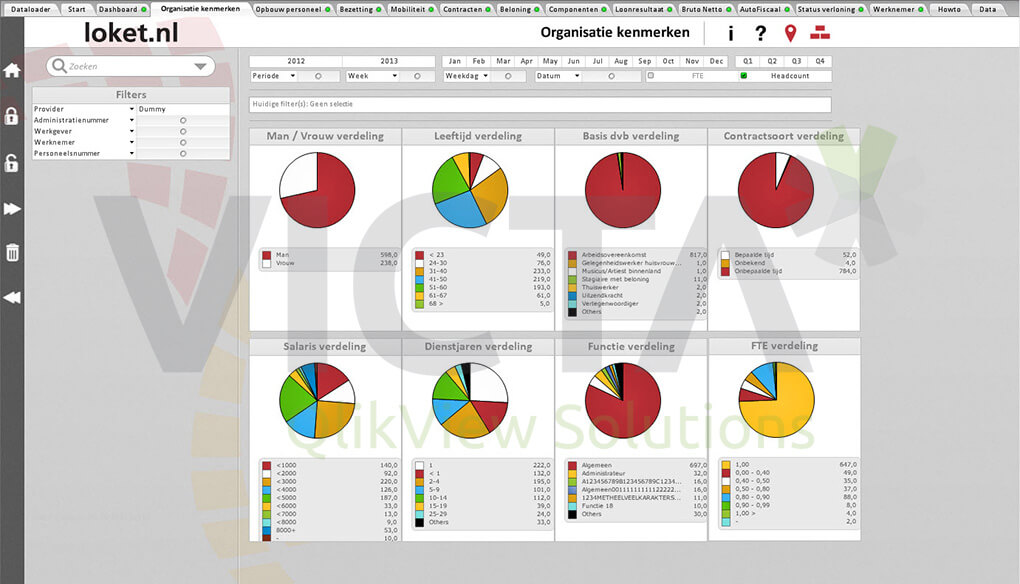This screenshot has height=584, width=1020.
Task: Expand the Periode dropdown
Action: point(274,76)
